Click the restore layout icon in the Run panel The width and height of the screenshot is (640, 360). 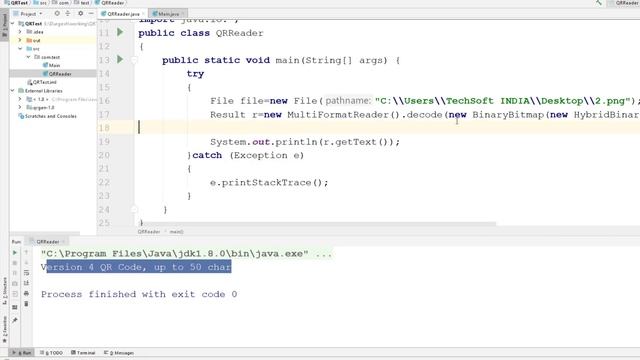coord(15,307)
